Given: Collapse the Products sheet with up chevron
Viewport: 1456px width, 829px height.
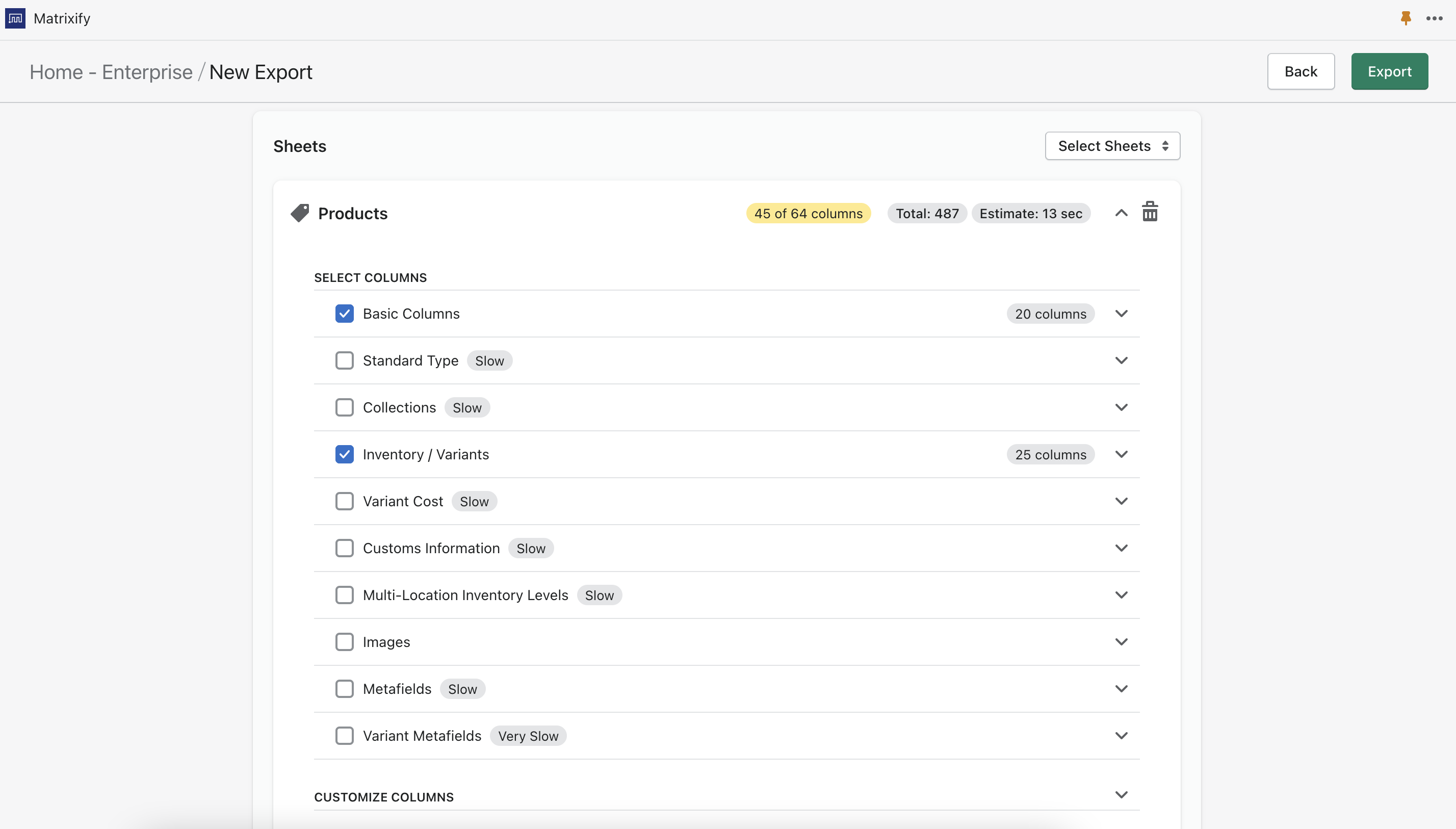Looking at the screenshot, I should point(1121,213).
